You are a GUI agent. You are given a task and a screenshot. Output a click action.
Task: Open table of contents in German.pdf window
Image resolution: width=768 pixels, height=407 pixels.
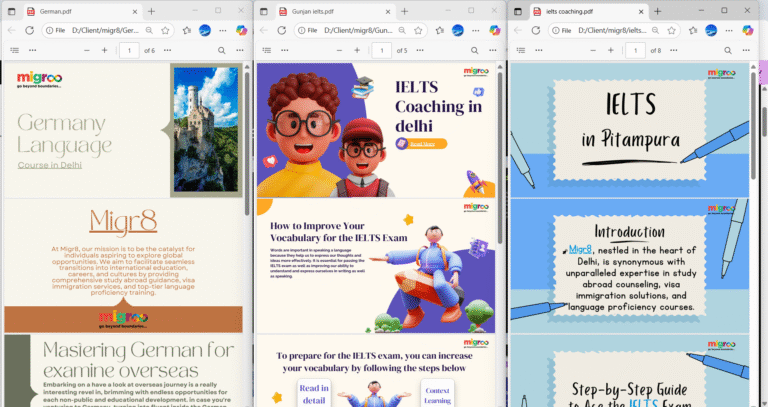pos(14,50)
